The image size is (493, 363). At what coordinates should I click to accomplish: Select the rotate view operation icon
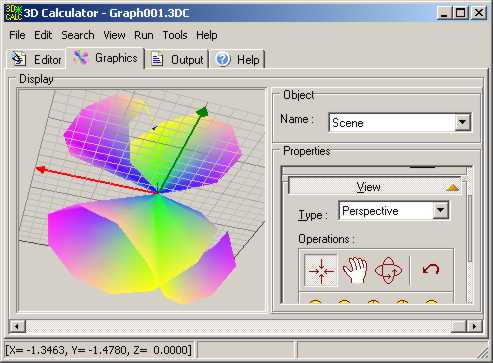click(x=388, y=270)
